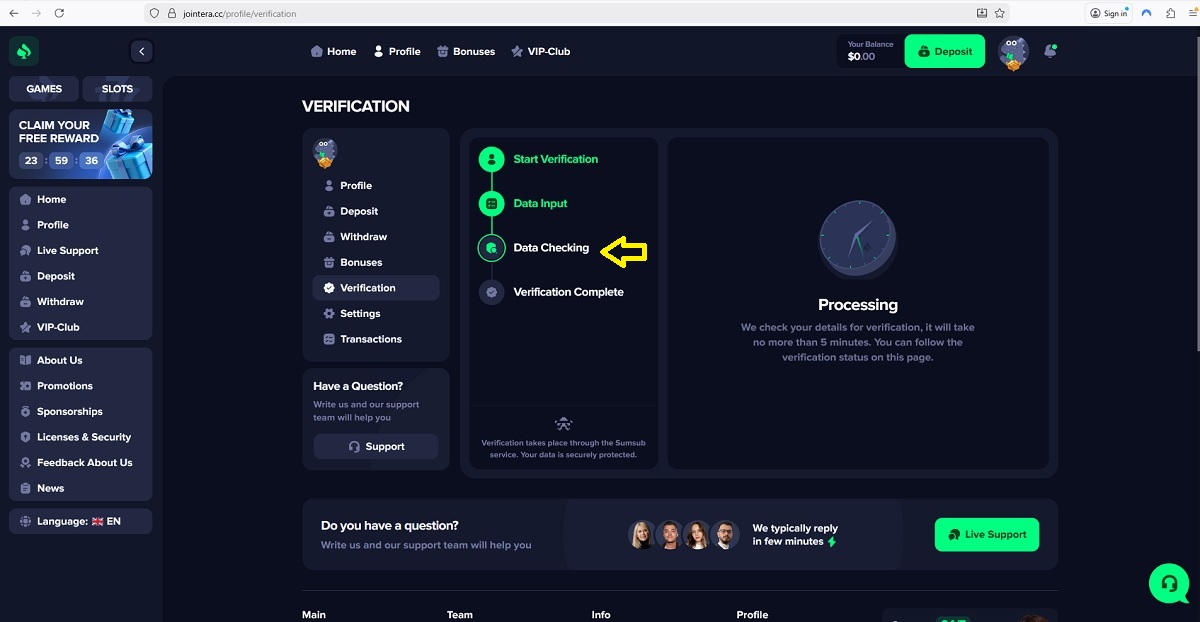
Task: Reload the page in the browser
Action: click(59, 13)
